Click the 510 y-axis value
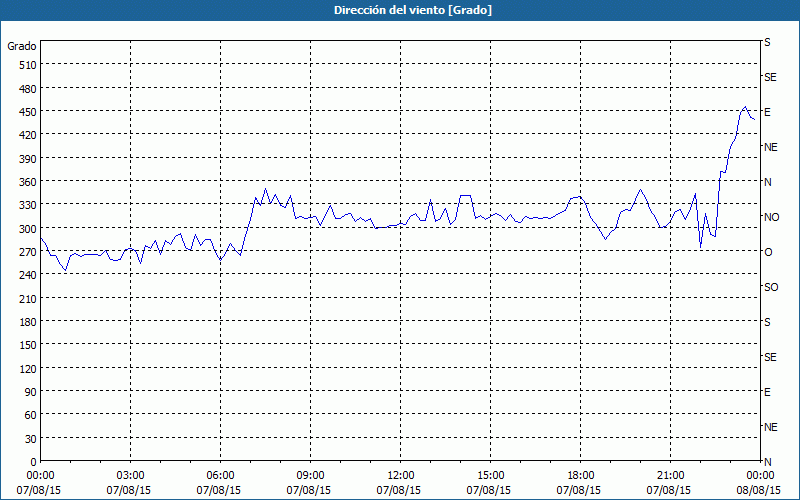The image size is (800, 500). pyautogui.click(x=29, y=65)
